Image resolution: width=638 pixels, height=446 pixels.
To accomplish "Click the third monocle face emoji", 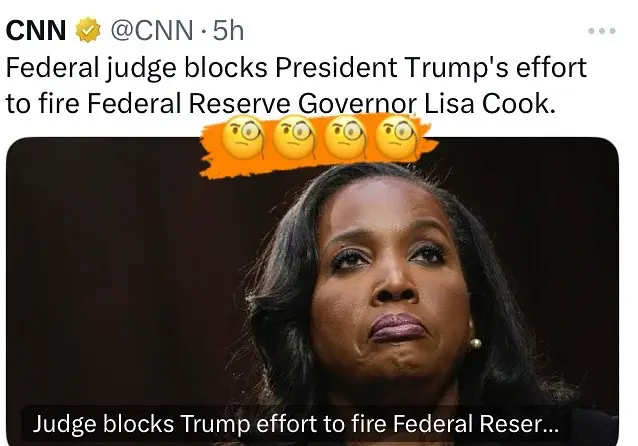I will click(345, 138).
